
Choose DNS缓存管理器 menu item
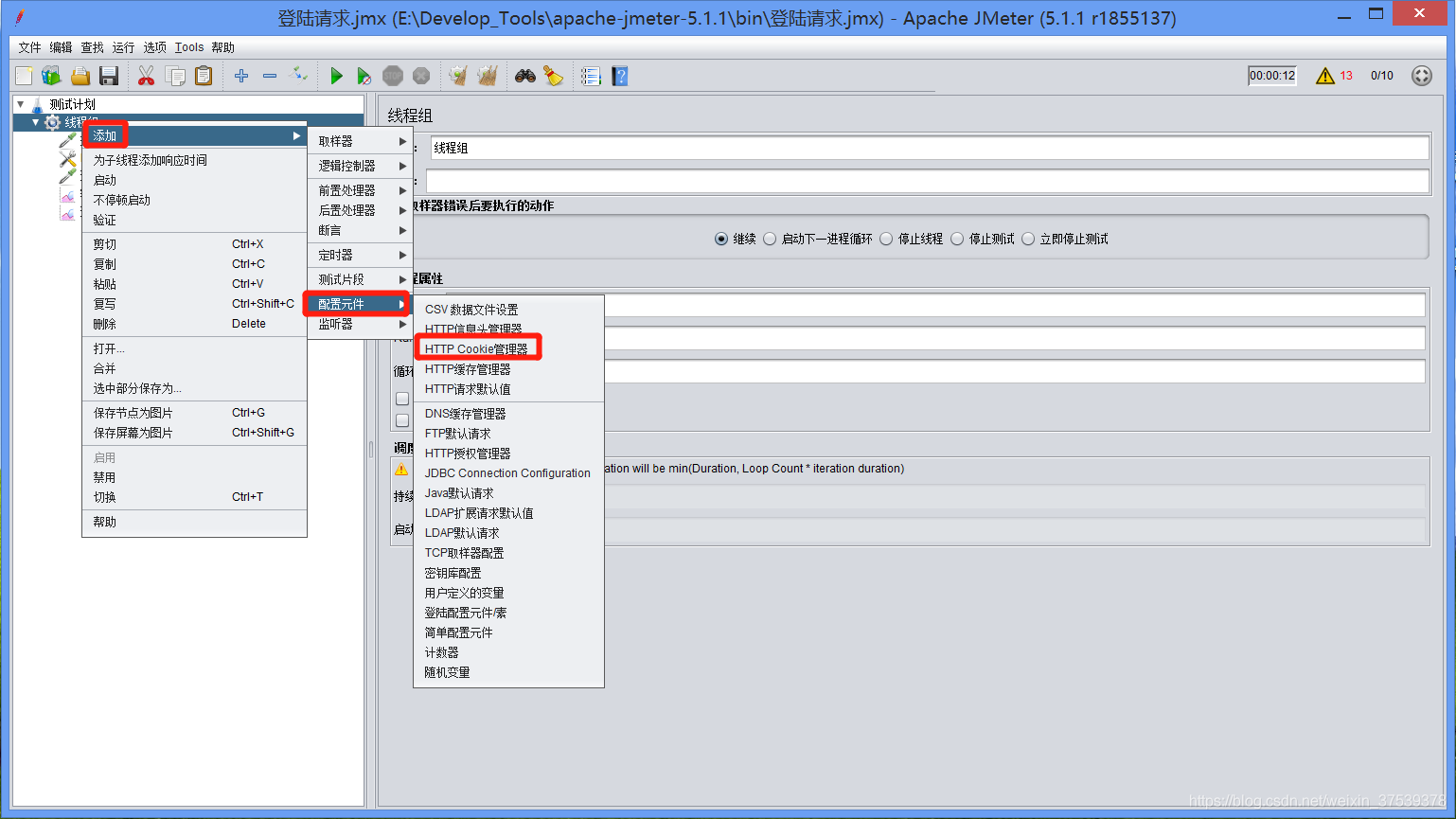[x=509, y=414]
